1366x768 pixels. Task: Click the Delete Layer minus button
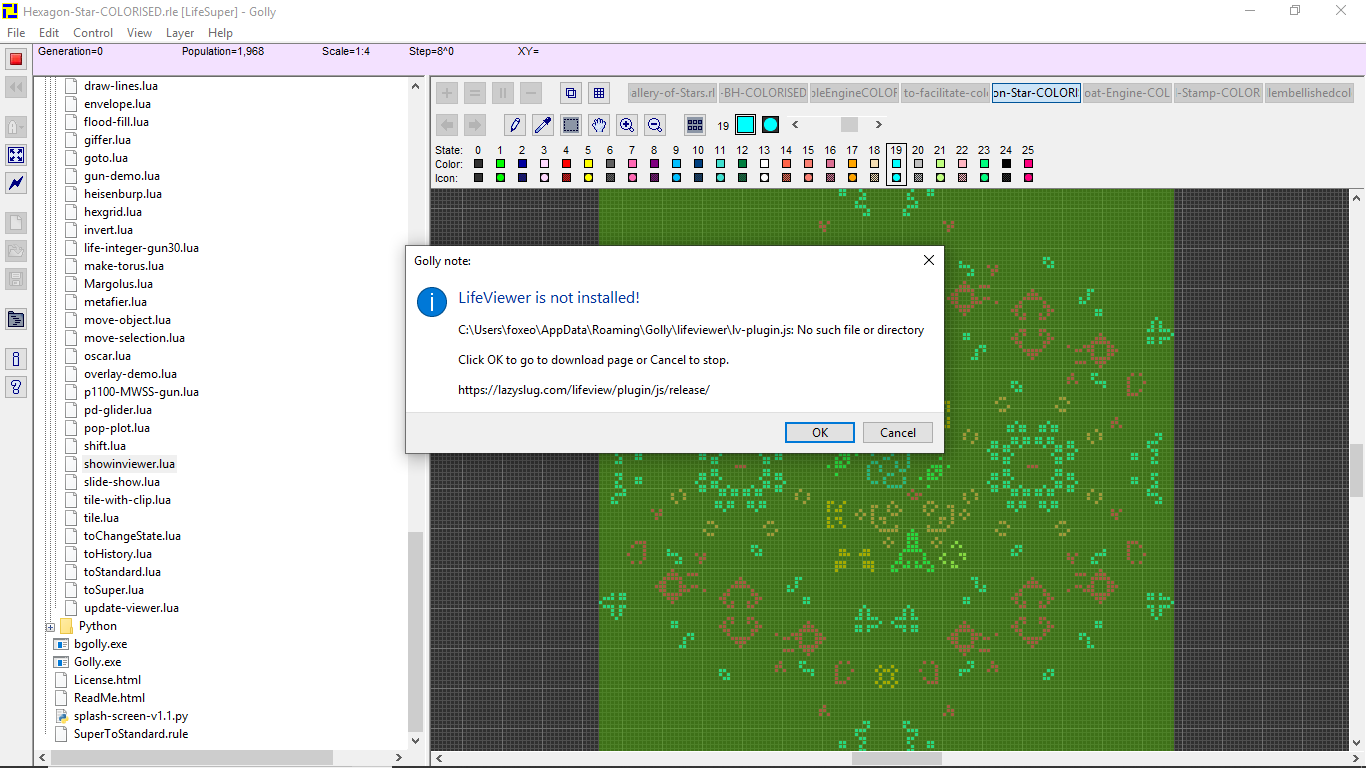531,93
